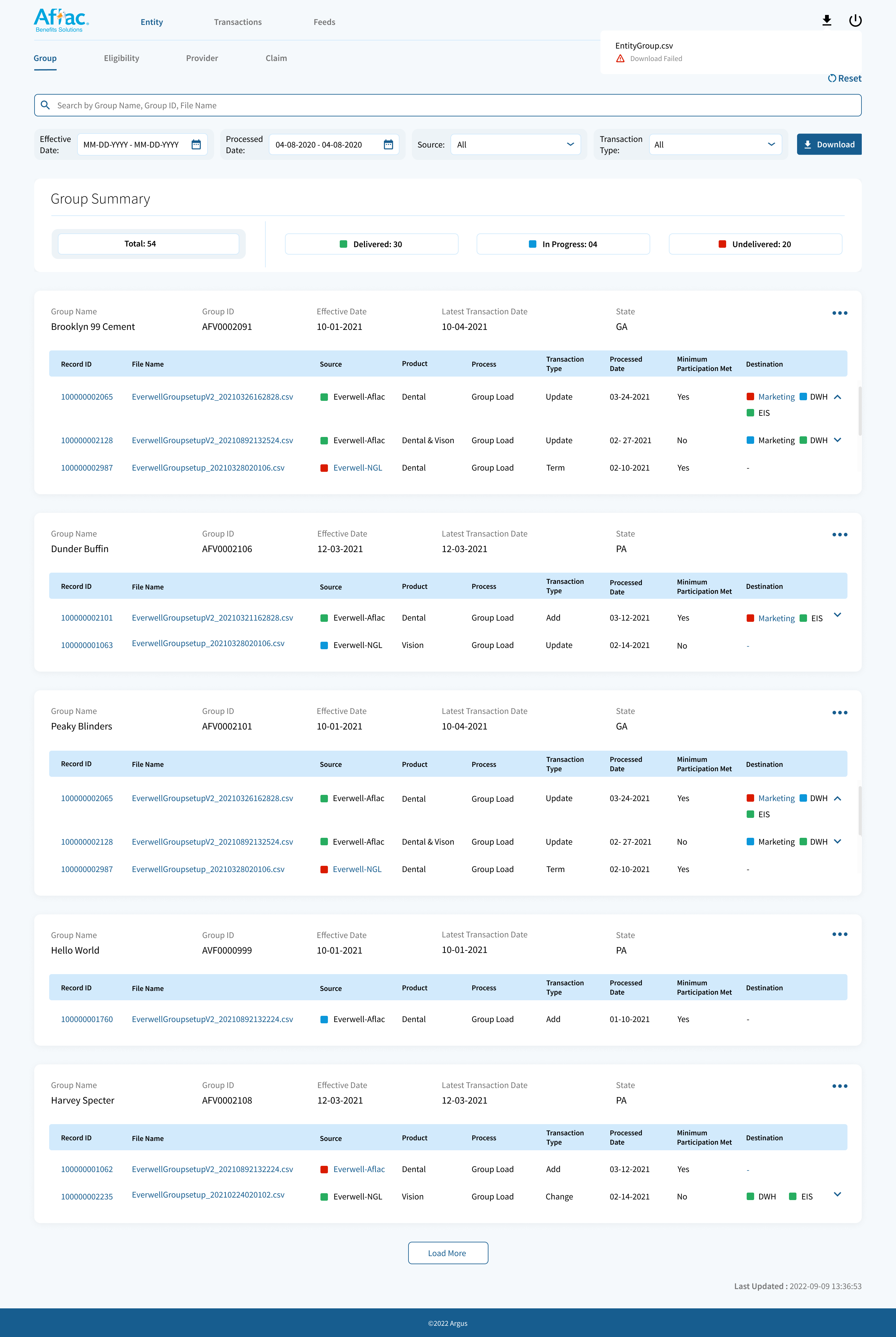
Task: Click the download icon in top header
Action: coord(826,21)
